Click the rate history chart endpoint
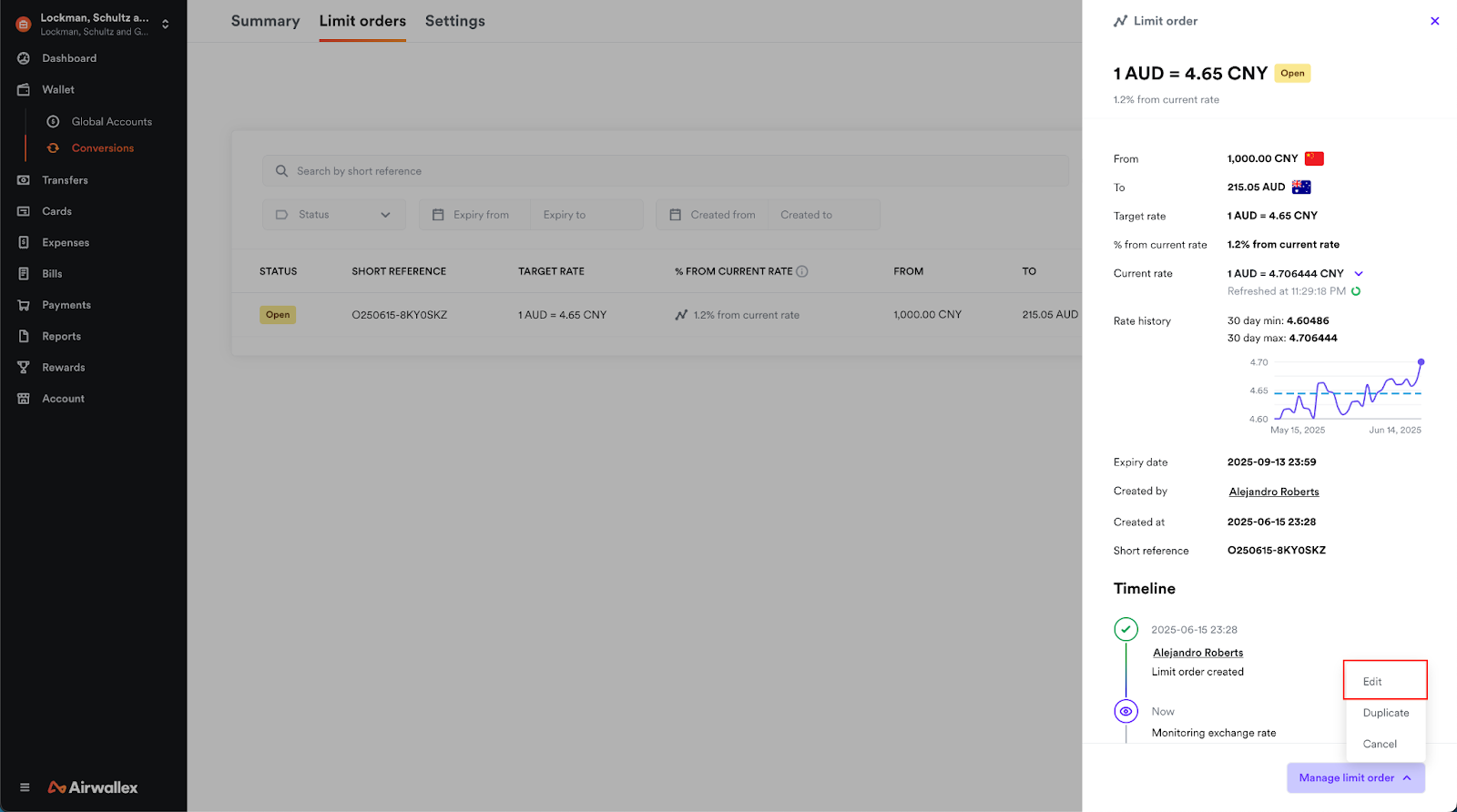The width and height of the screenshot is (1457, 812). 1421,362
